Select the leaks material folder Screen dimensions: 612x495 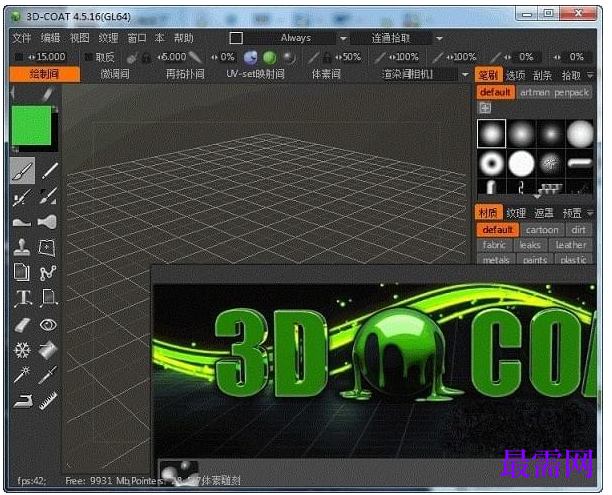tap(530, 245)
